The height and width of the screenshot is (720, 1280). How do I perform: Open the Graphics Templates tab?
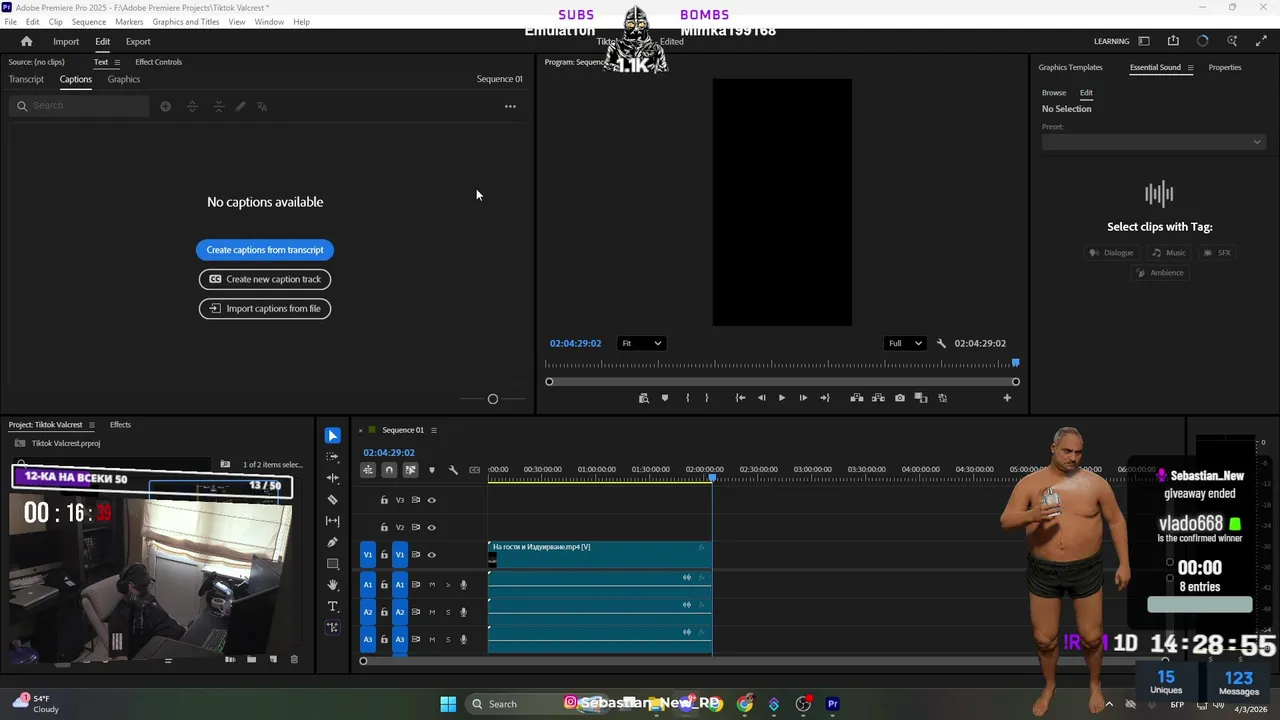[x=1070, y=68]
